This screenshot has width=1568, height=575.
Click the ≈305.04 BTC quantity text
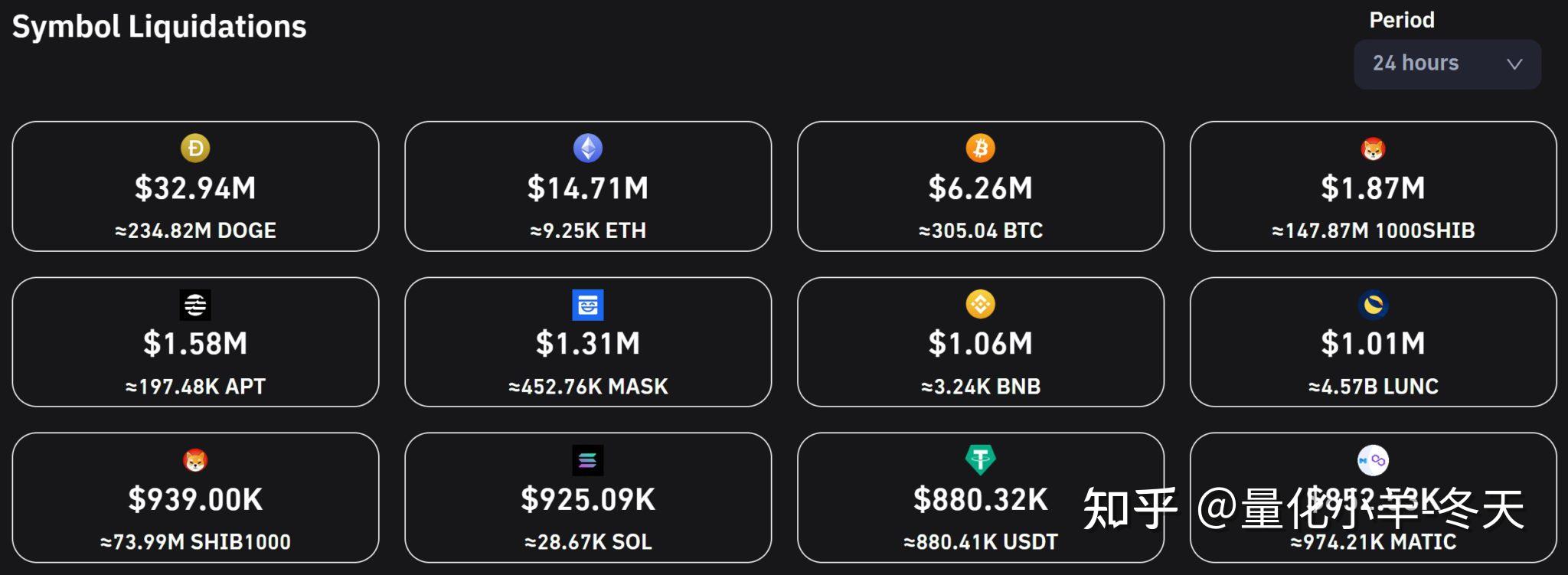click(x=981, y=230)
